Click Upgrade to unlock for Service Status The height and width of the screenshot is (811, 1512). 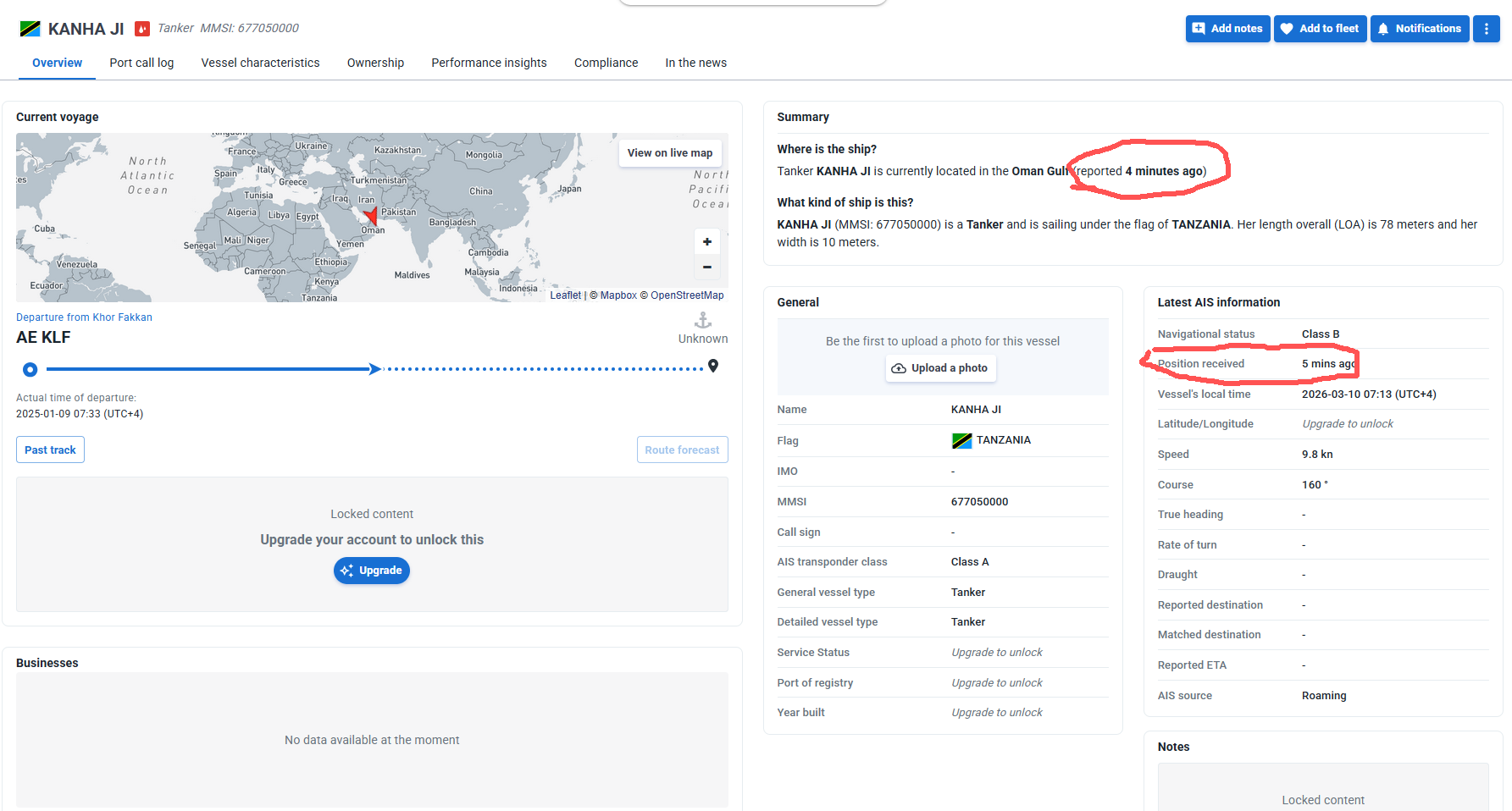pyautogui.click(x=996, y=653)
